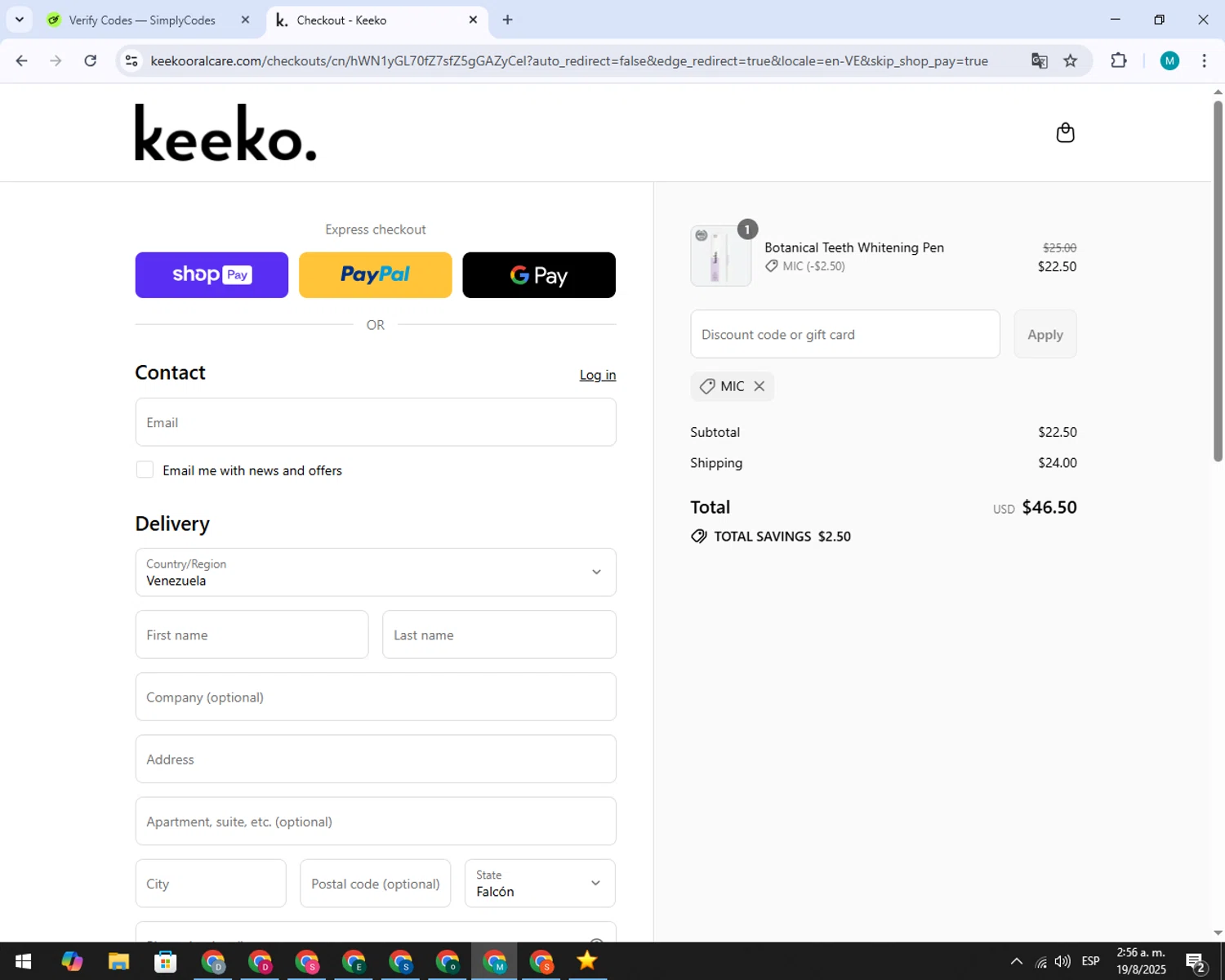The width and height of the screenshot is (1225, 980).
Task: Open the Windows Start menu
Action: 23,961
